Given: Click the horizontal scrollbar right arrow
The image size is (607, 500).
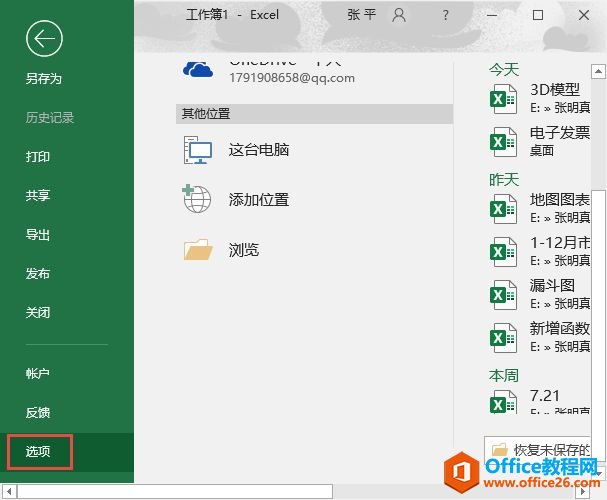Looking at the screenshot, I should (583, 491).
